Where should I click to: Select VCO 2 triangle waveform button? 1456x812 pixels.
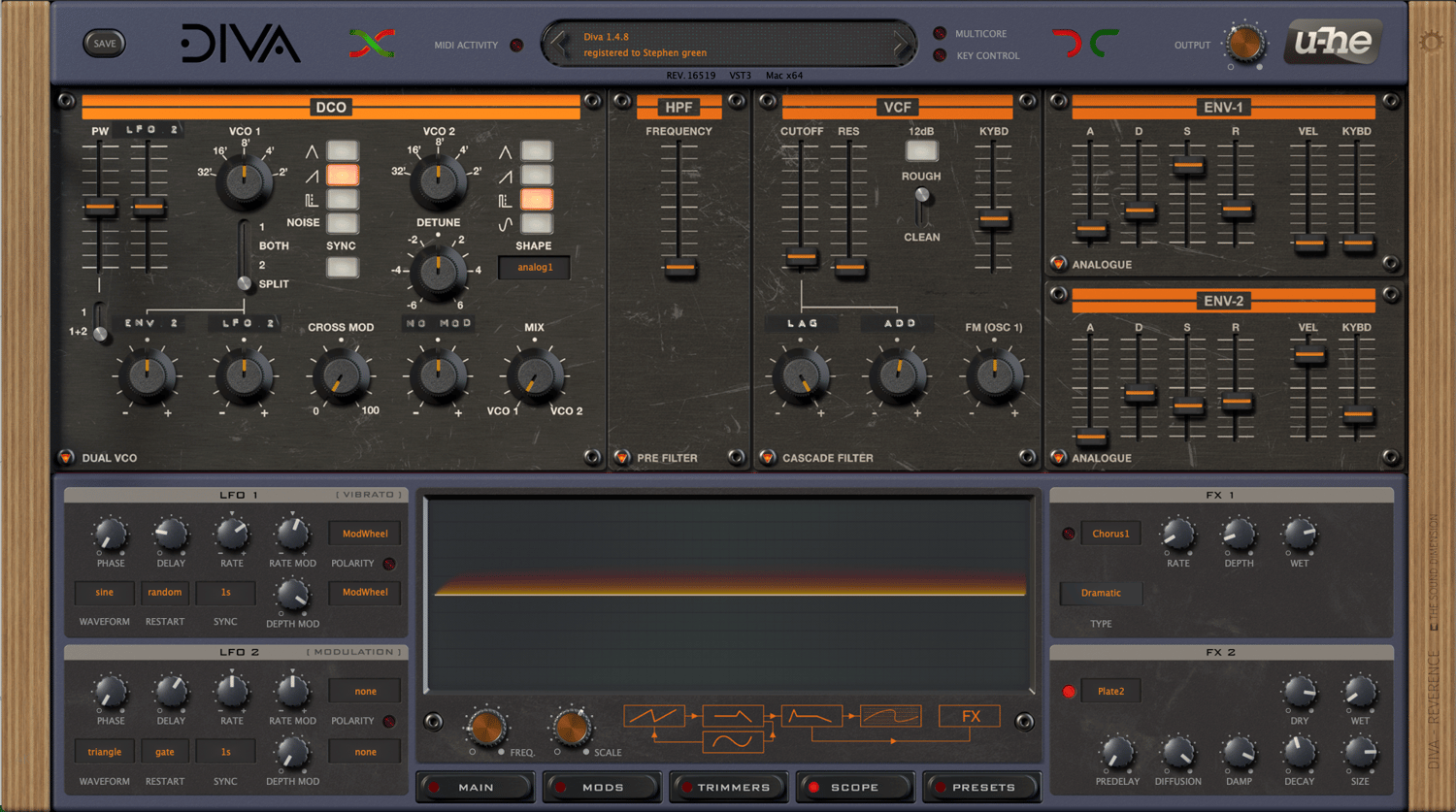coord(536,150)
